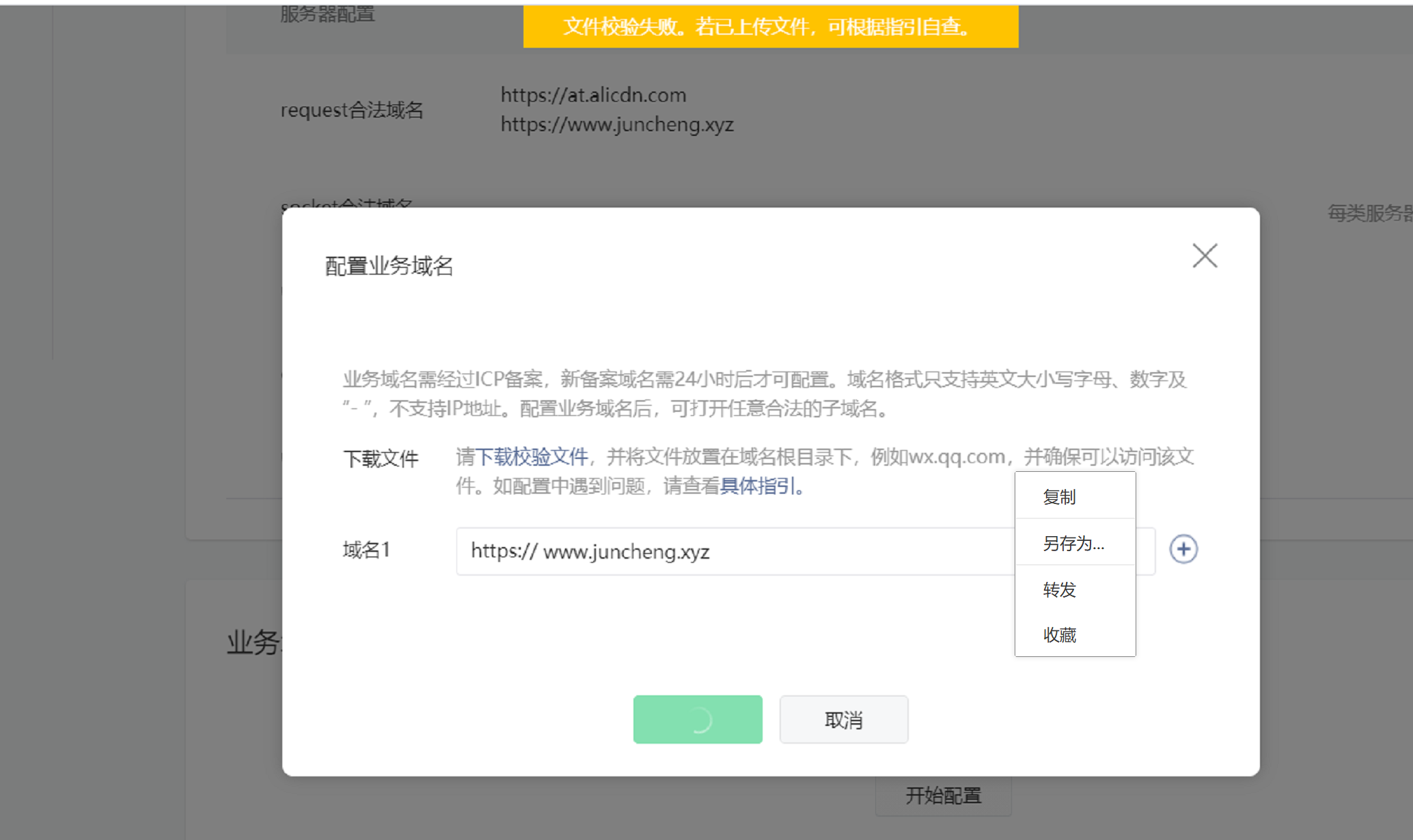
Task: Choose 另存为... from the context menu
Action: pyautogui.click(x=1073, y=544)
